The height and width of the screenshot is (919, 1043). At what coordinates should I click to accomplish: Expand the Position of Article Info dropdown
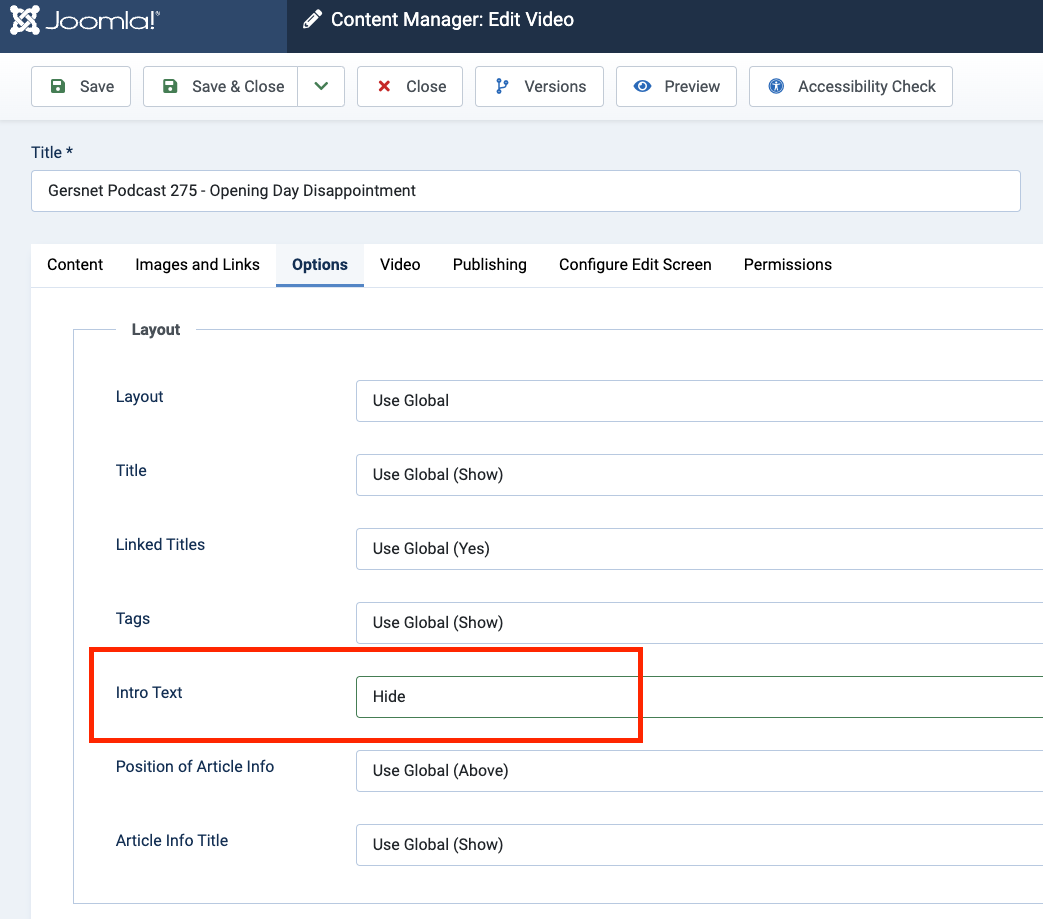[x=698, y=771]
